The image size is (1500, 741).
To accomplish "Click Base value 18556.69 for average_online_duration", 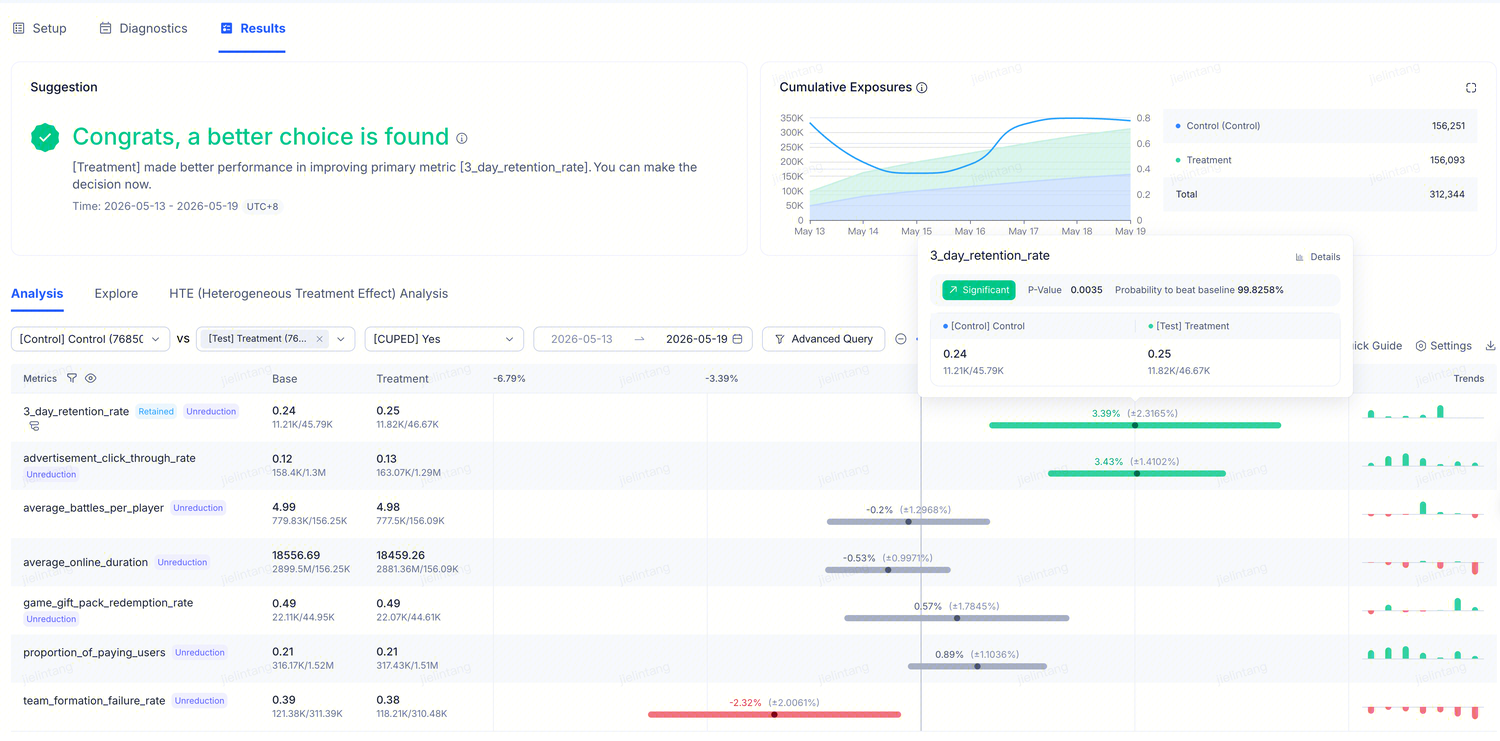I will [x=296, y=555].
